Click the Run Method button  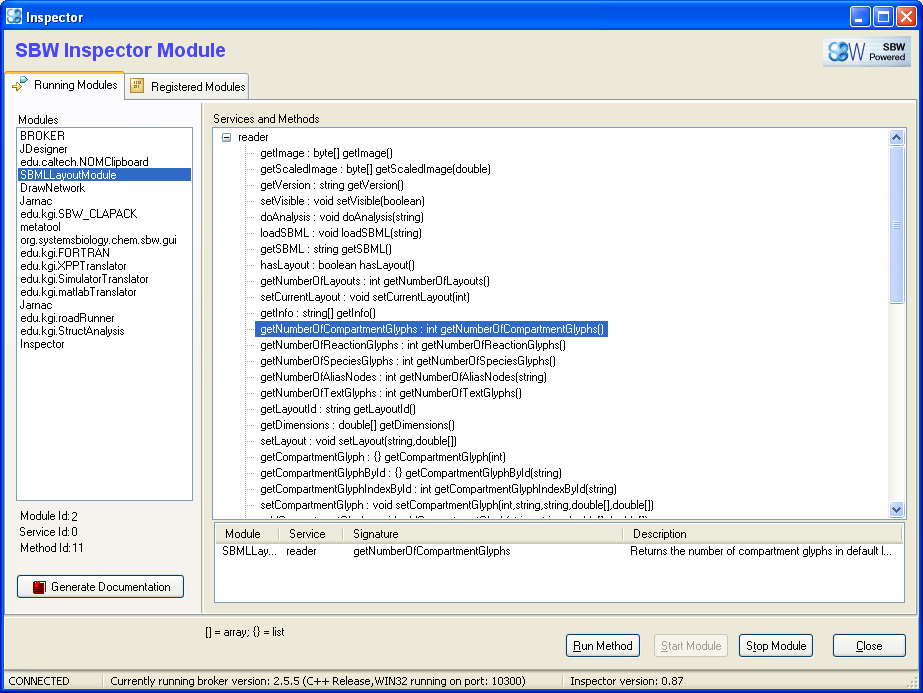coord(603,646)
